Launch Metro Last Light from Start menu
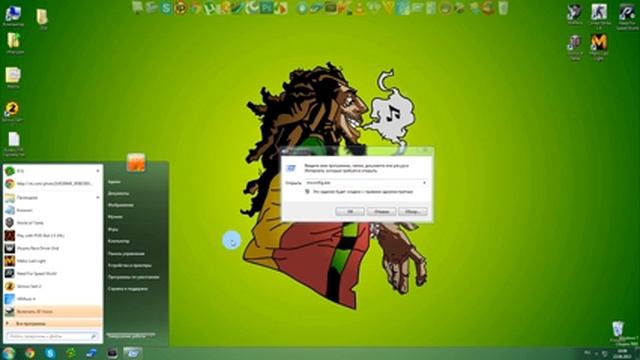The height and width of the screenshot is (360, 640). tap(53, 261)
